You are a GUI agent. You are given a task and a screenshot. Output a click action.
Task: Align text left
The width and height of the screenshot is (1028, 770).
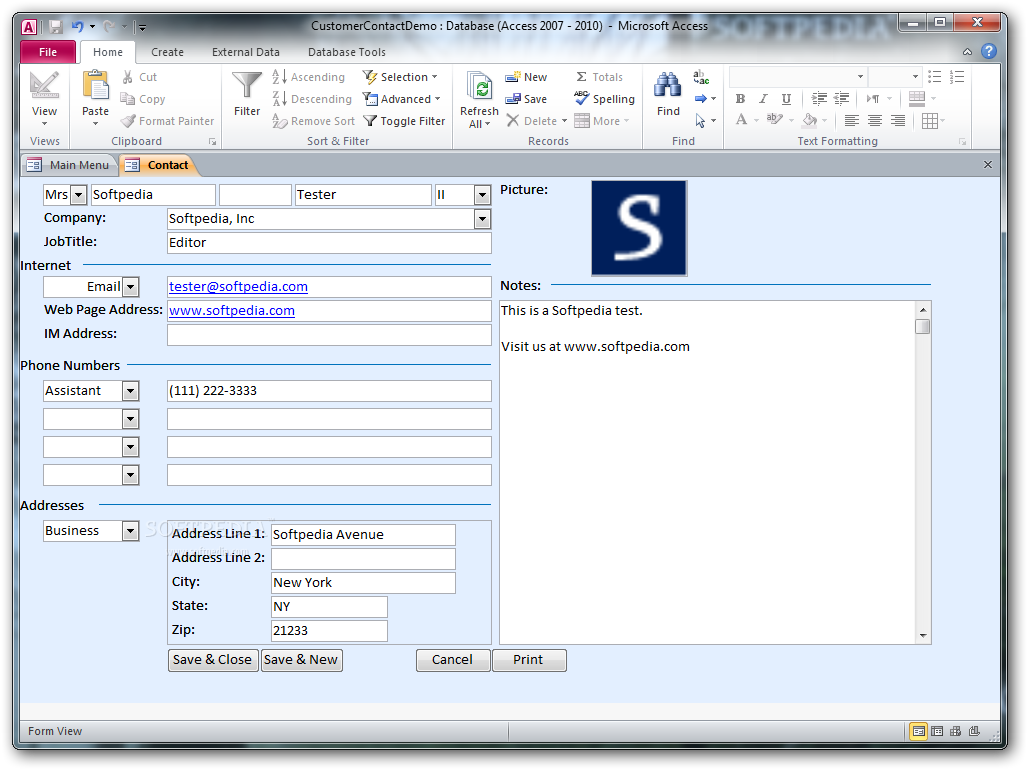click(x=852, y=121)
